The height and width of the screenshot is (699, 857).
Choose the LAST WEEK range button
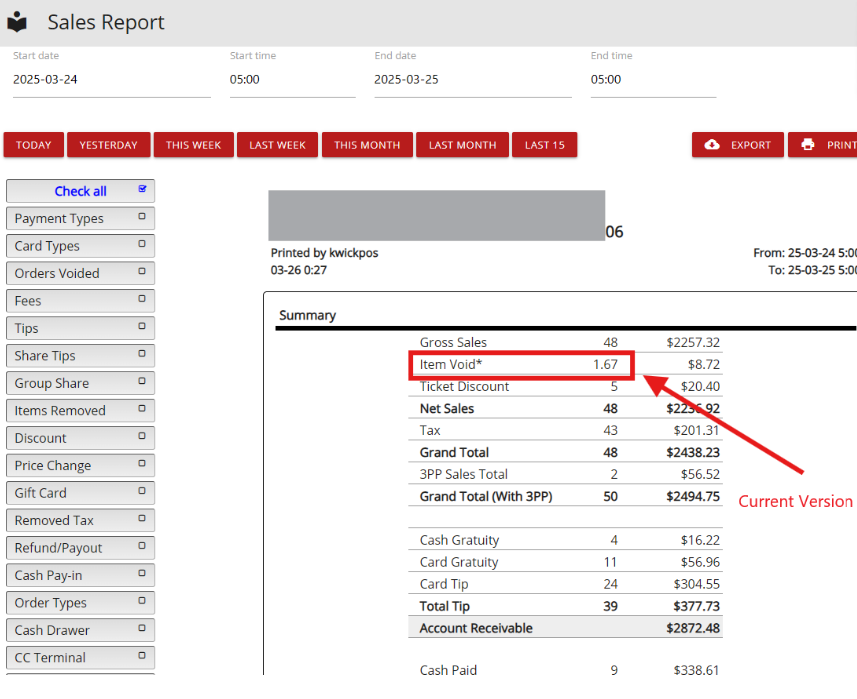point(277,145)
